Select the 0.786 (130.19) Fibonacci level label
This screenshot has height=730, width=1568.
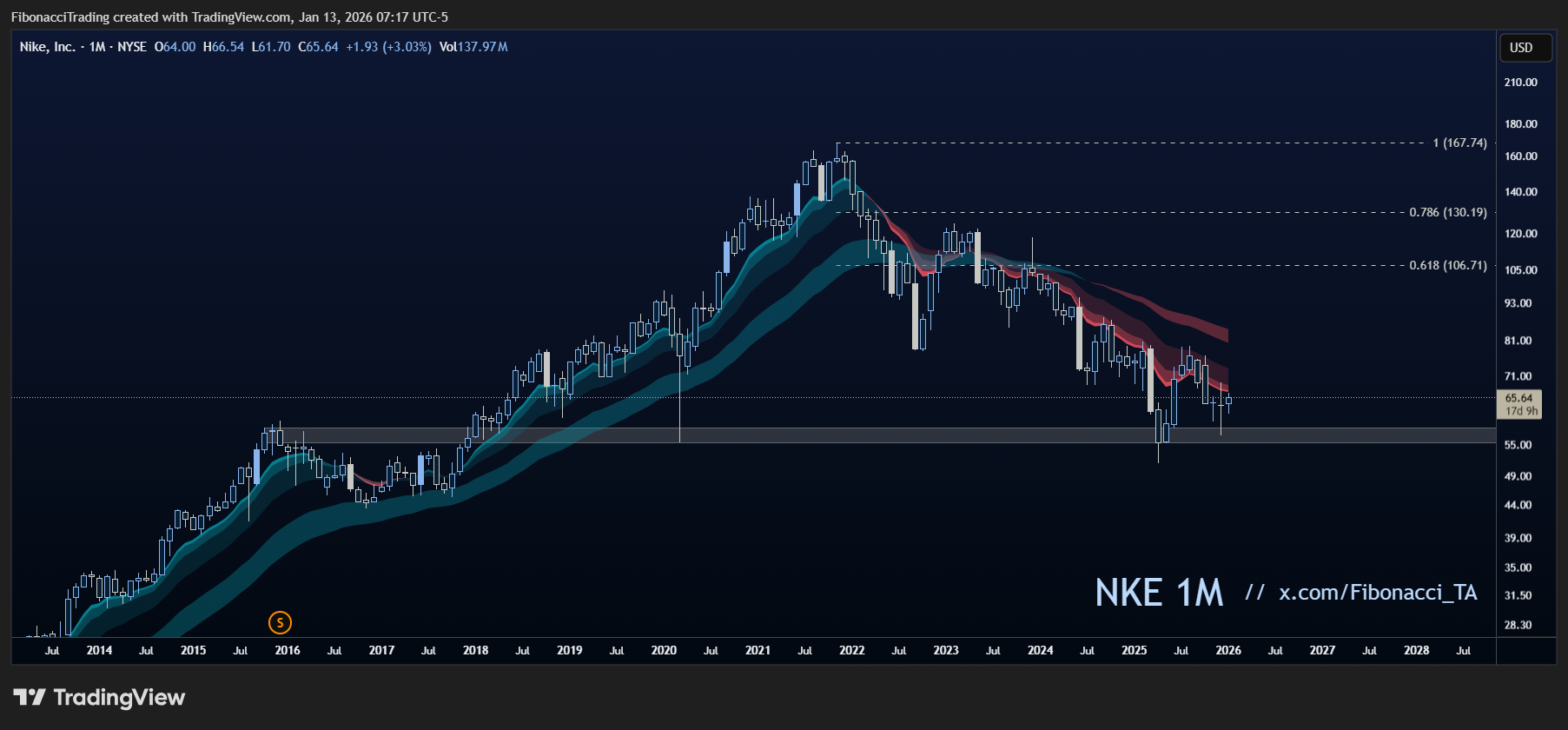pyautogui.click(x=1447, y=212)
